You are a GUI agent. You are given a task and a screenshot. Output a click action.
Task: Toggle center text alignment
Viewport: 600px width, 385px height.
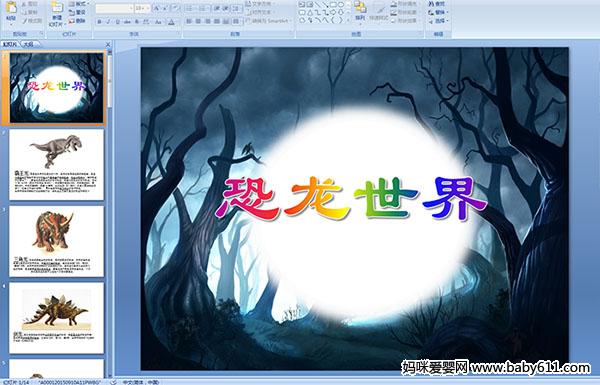coord(198,21)
